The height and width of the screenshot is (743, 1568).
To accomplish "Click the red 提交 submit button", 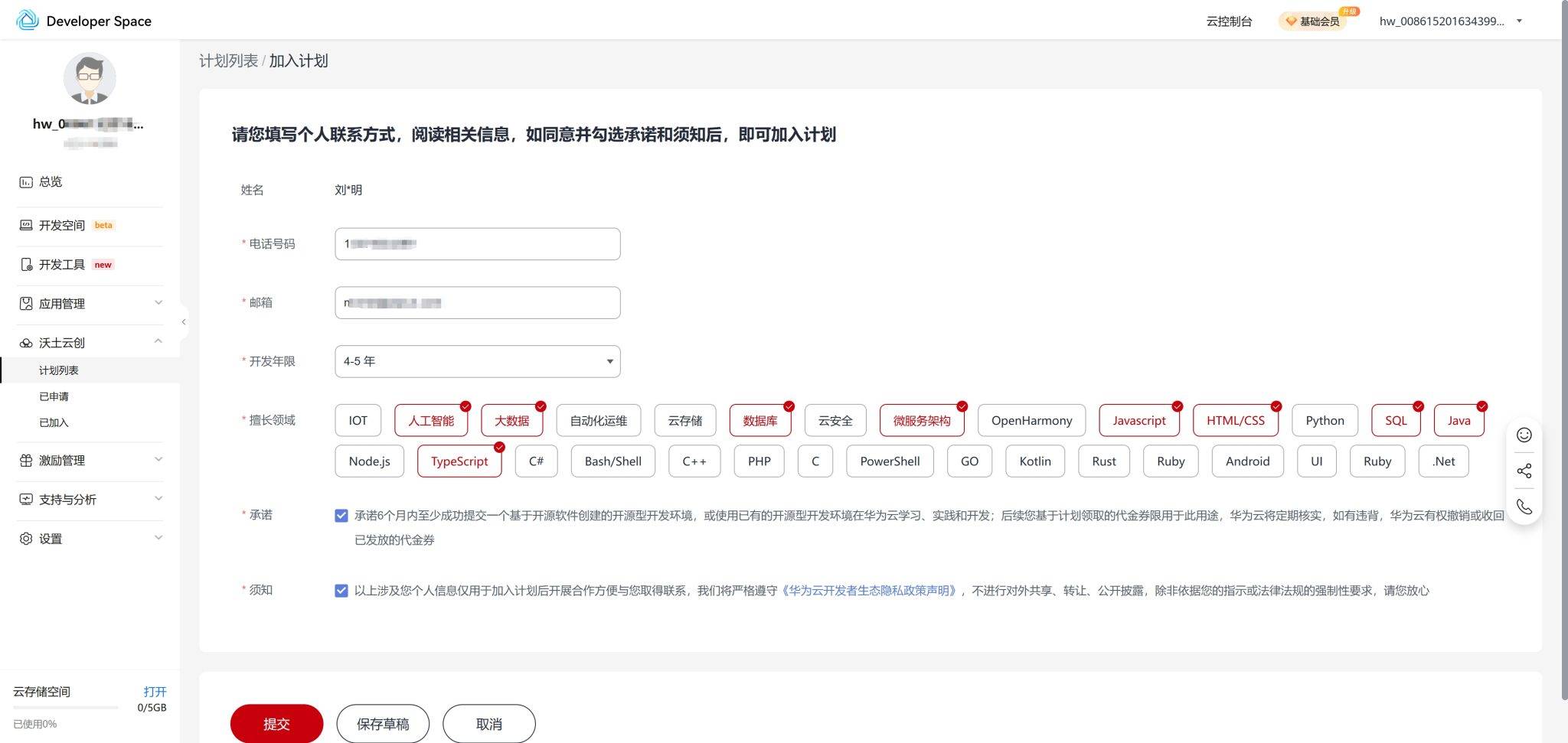I will (276, 723).
